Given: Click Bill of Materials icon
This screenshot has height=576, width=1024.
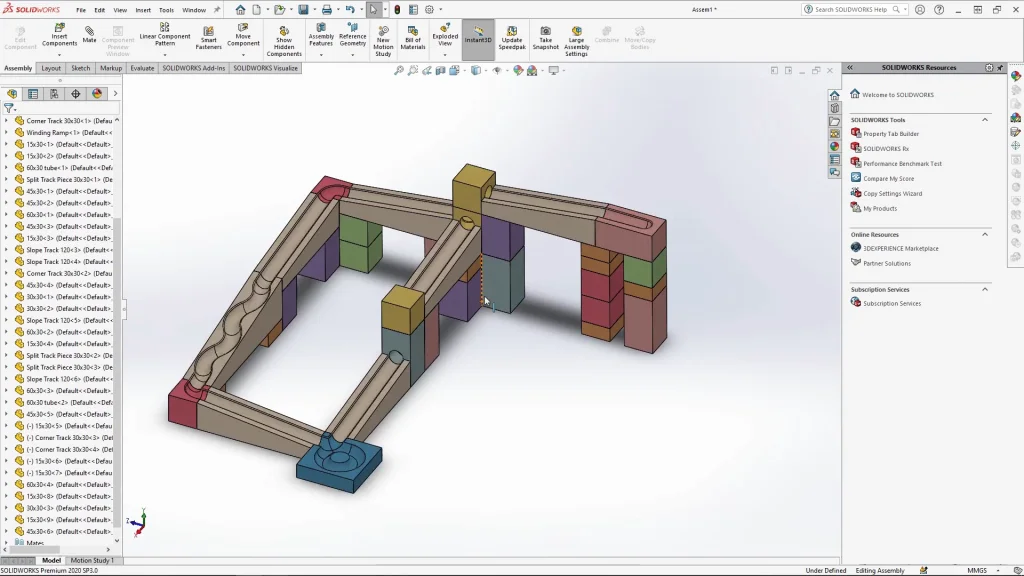Looking at the screenshot, I should [x=413, y=38].
